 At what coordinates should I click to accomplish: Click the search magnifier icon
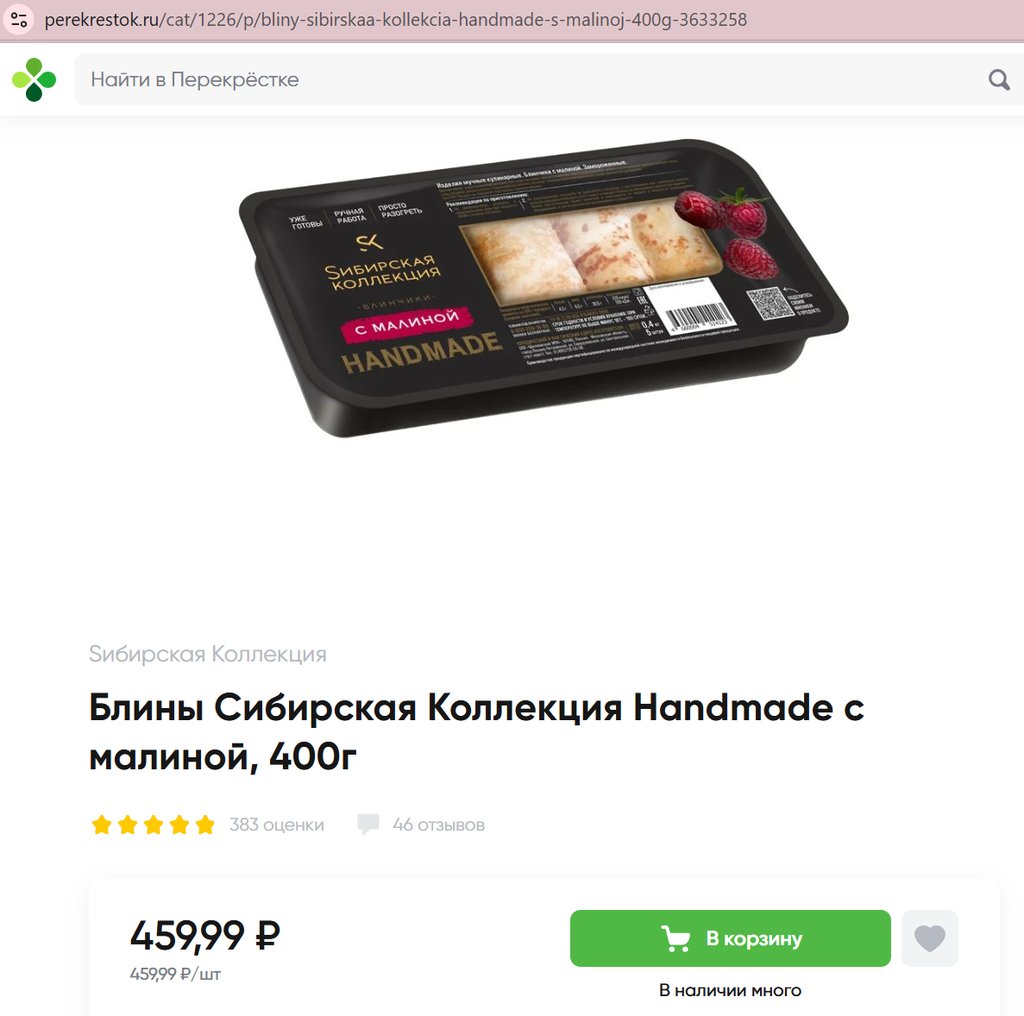tap(999, 80)
